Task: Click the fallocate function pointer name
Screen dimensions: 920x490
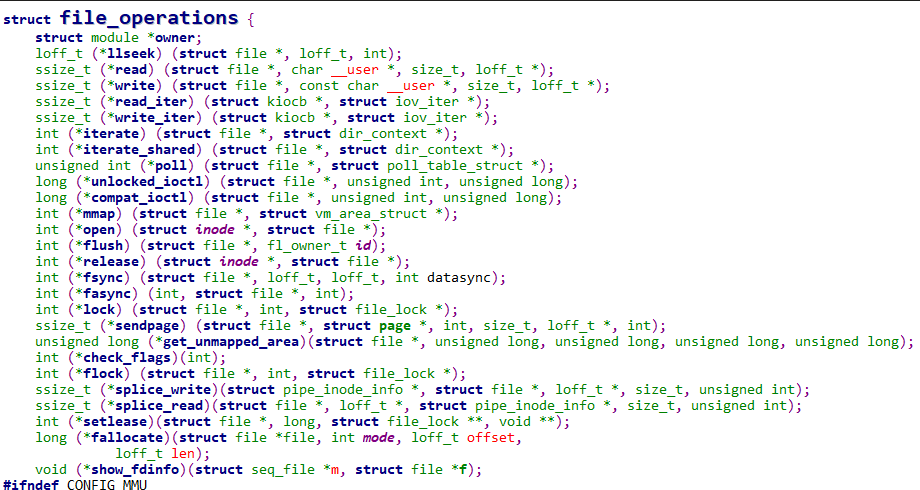Action: [x=127, y=437]
